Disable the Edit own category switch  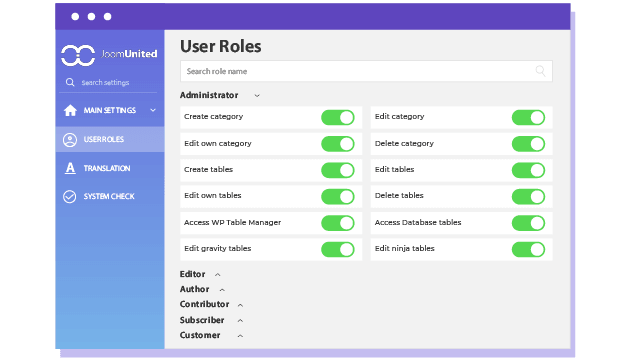coord(338,144)
